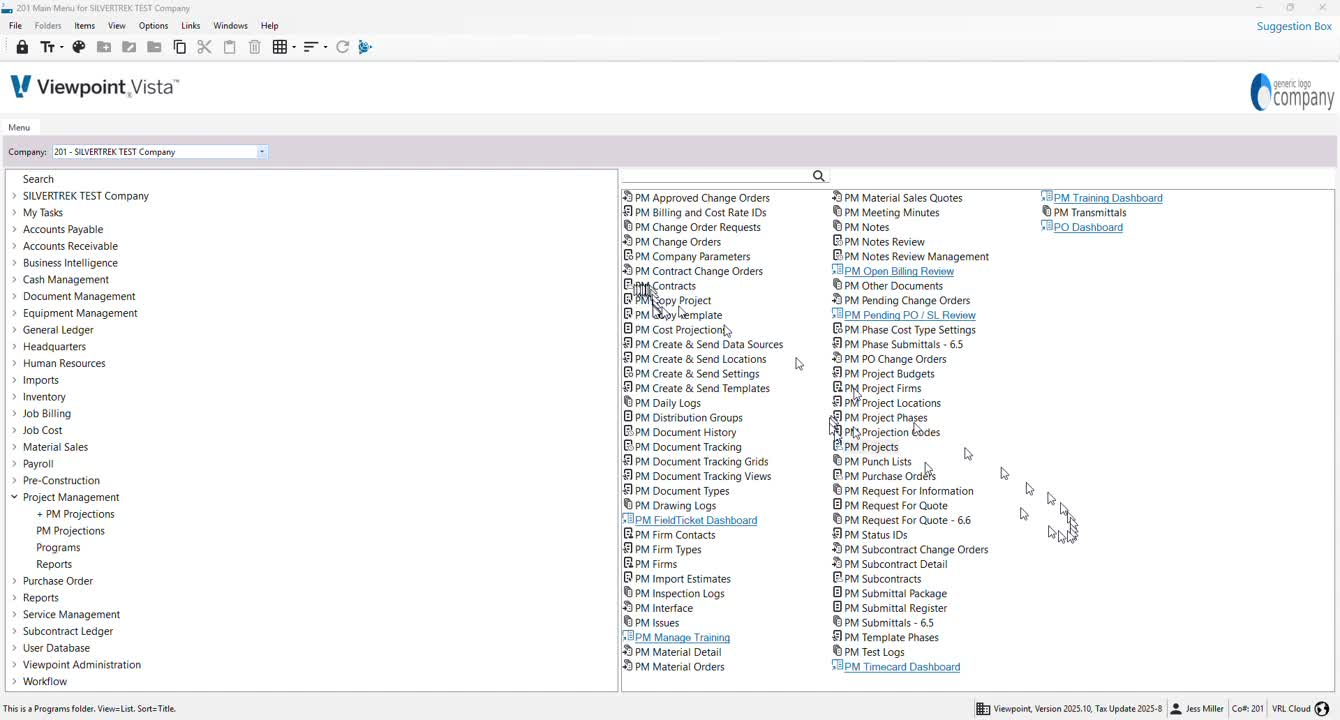Open the PM Projects program
This screenshot has width=1340, height=720.
pyautogui.click(x=871, y=447)
